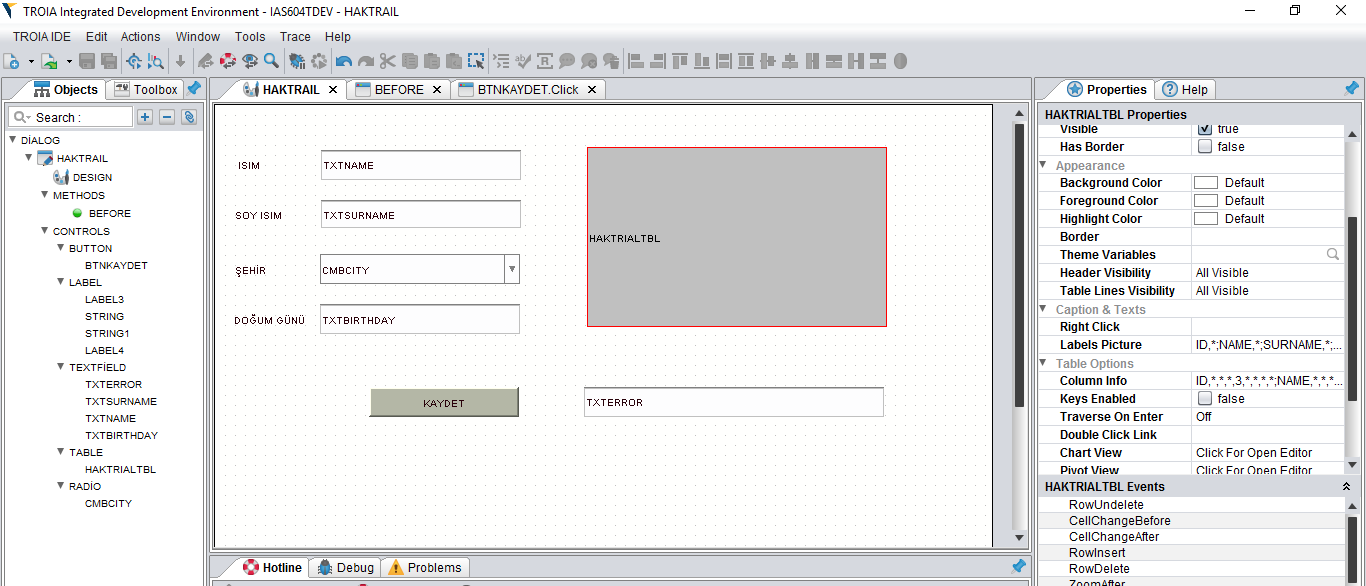This screenshot has height=586, width=1366.
Task: Click the link icon beside Search
Action: (189, 117)
